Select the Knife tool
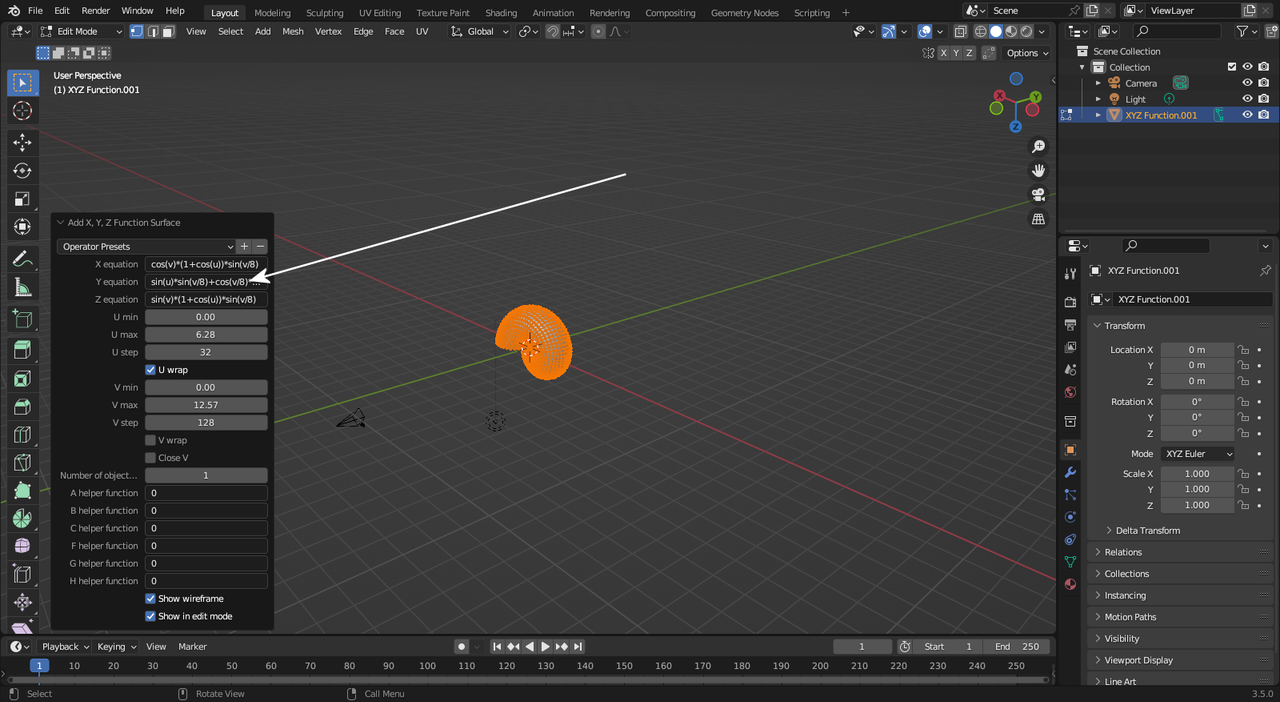The image size is (1280, 702). (22, 463)
